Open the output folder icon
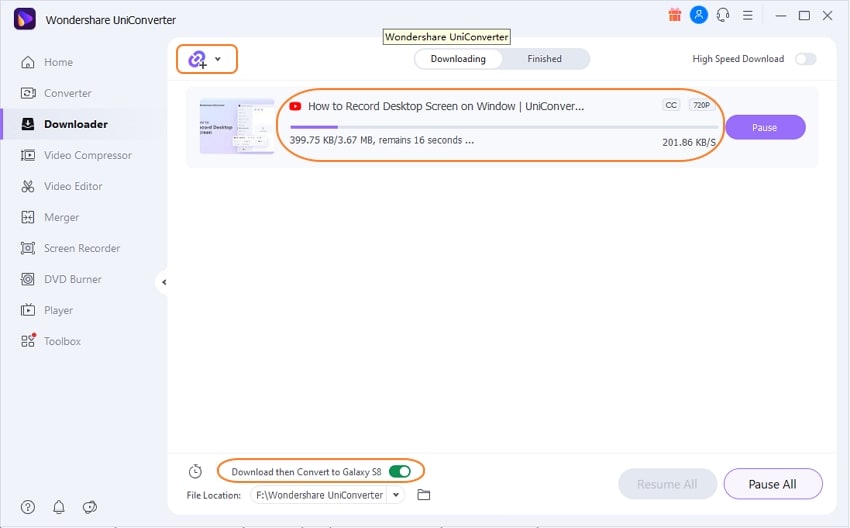Viewport: 850px width, 528px height. [423, 495]
